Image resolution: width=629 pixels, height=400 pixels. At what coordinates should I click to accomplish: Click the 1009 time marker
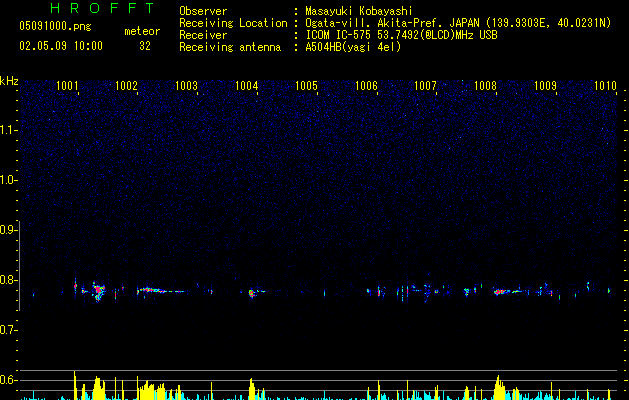pos(546,86)
